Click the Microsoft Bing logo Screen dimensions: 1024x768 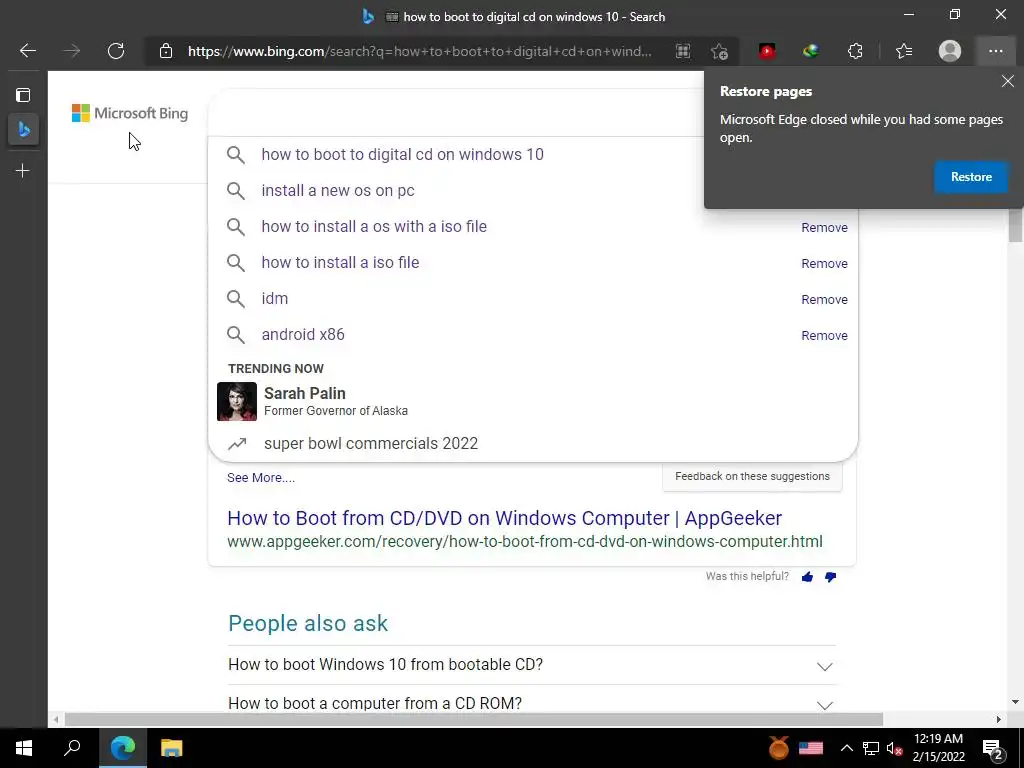[x=130, y=113]
